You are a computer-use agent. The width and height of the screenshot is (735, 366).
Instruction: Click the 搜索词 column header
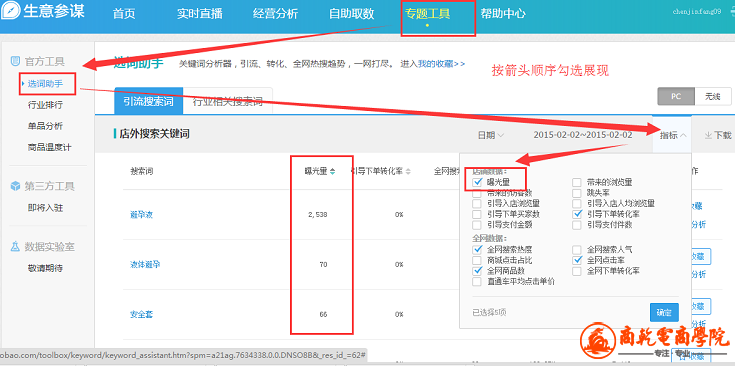141,172
